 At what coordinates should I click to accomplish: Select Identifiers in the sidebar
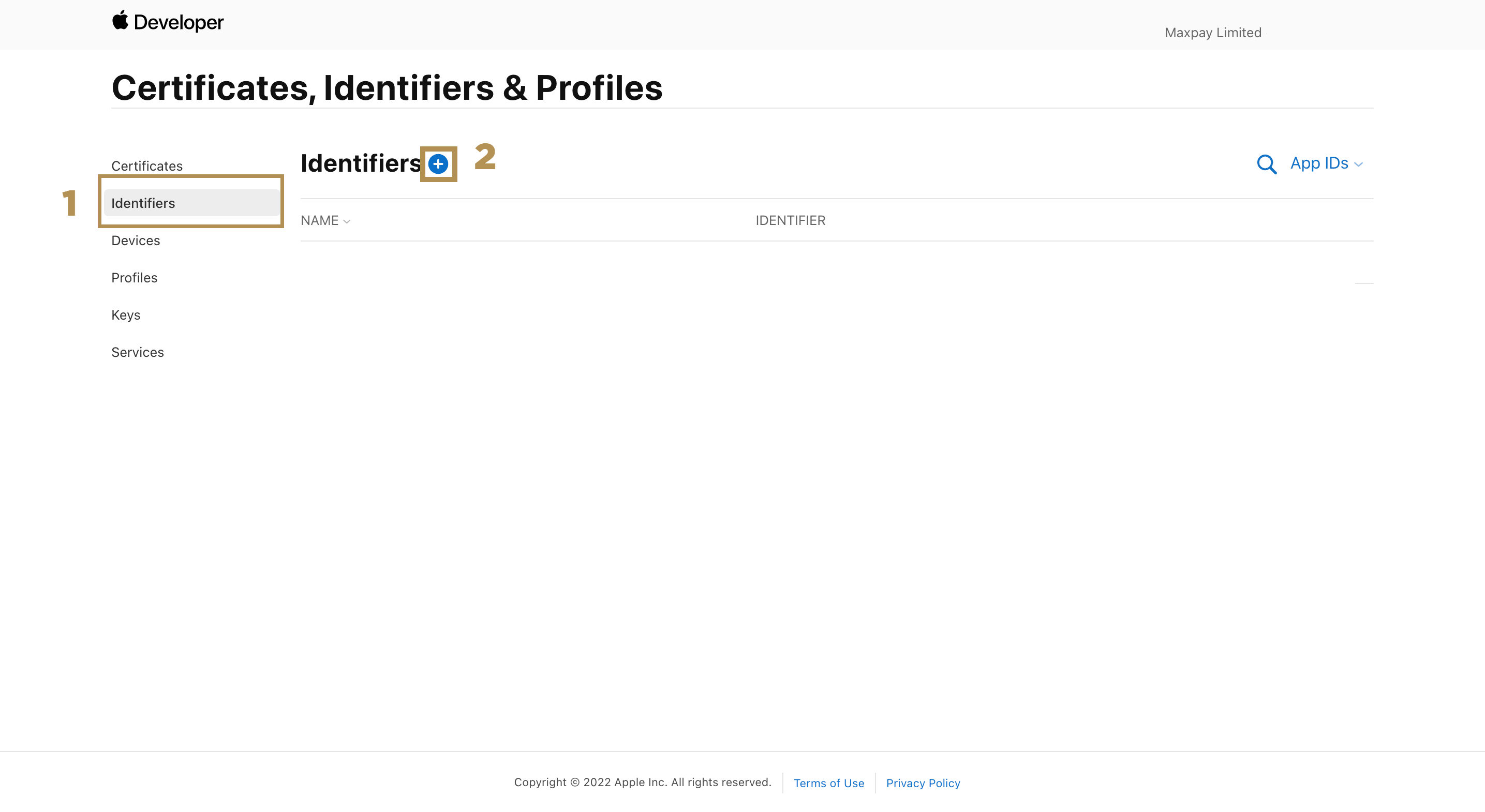[143, 203]
